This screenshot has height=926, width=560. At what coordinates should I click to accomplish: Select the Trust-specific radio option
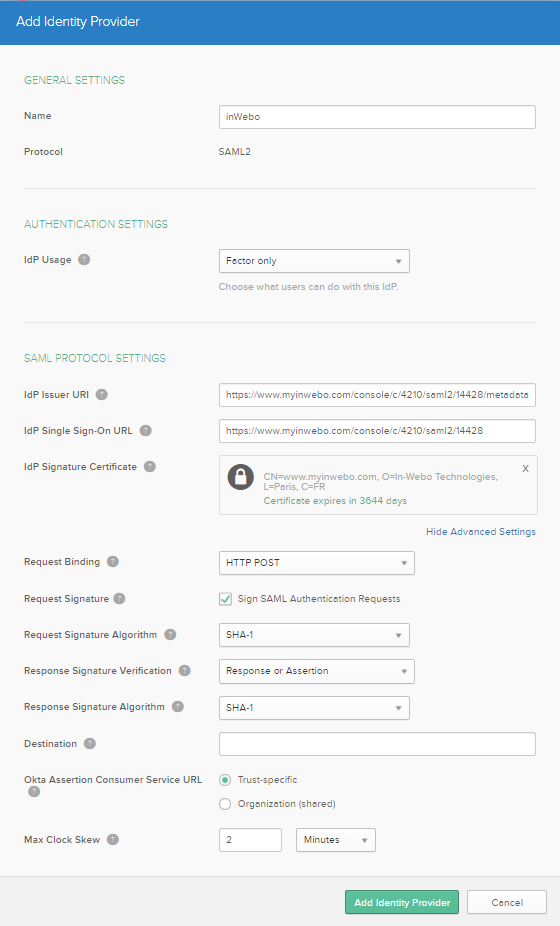(x=225, y=780)
